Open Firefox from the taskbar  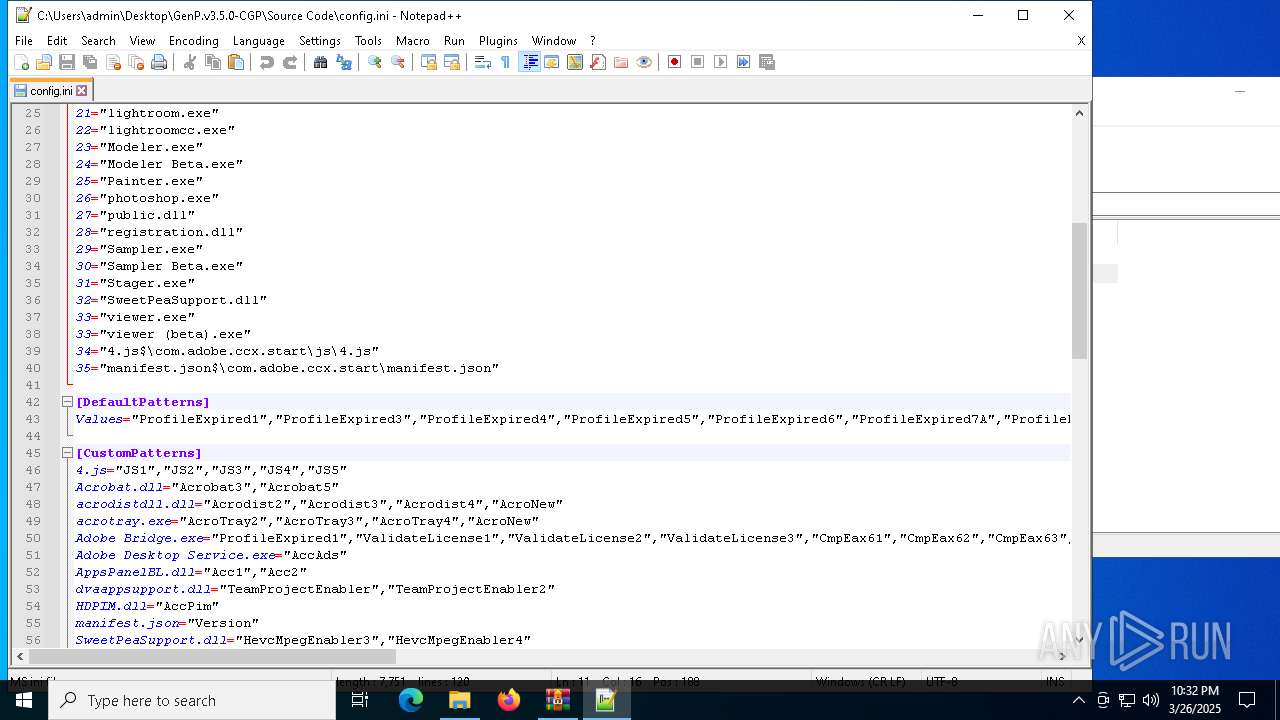point(508,700)
